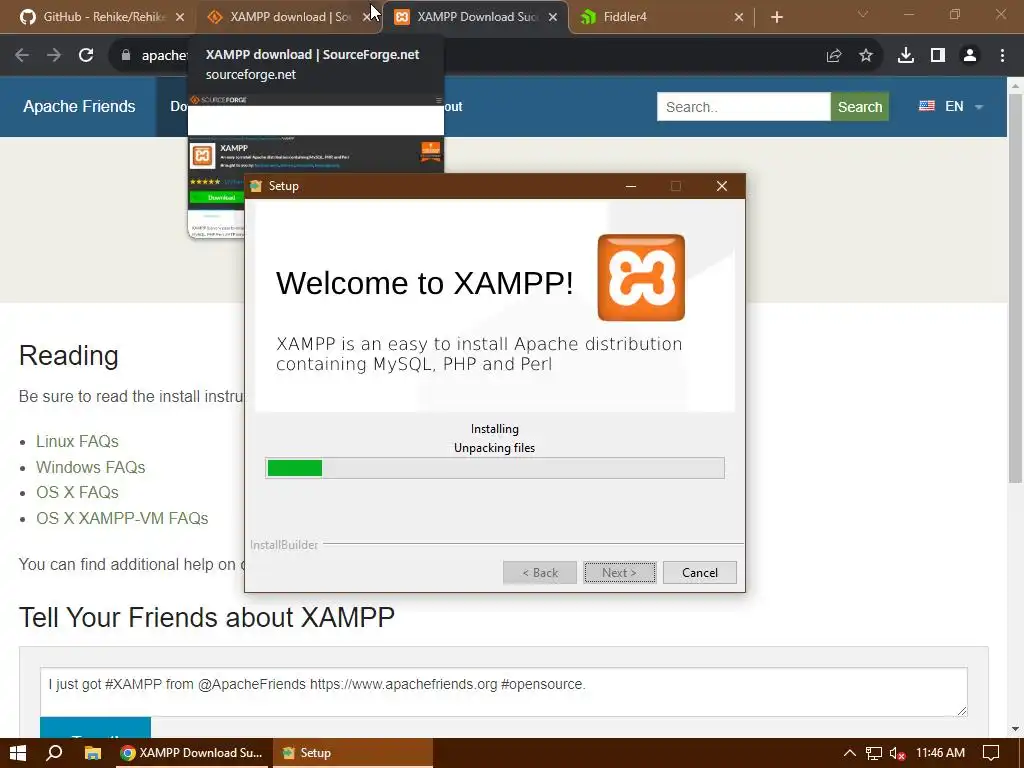Open the notification center icon
This screenshot has height=768, width=1024.
click(x=991, y=753)
